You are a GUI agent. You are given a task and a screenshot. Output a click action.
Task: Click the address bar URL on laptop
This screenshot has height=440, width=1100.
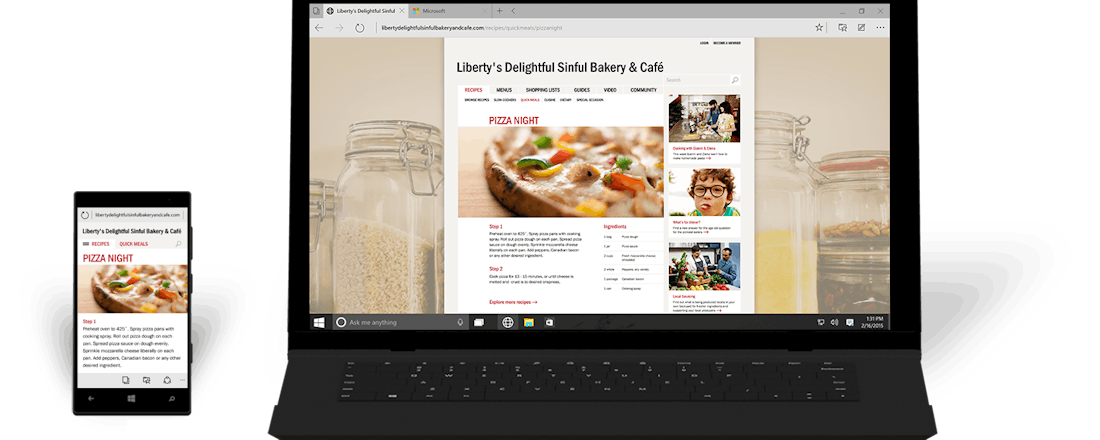click(x=470, y=28)
